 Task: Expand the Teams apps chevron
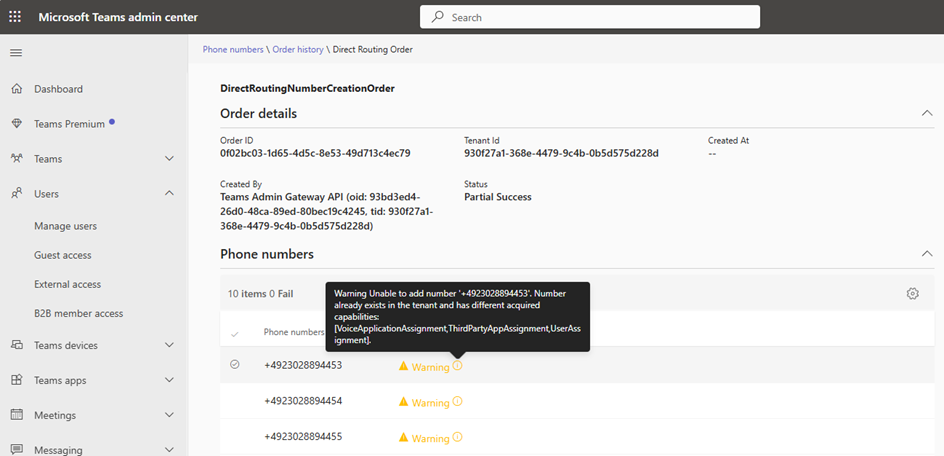click(x=170, y=380)
